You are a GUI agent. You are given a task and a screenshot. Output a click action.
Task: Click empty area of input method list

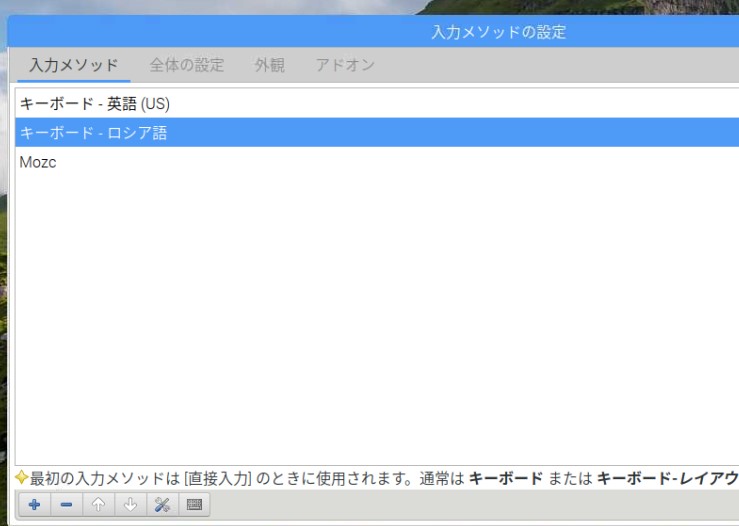point(370,320)
